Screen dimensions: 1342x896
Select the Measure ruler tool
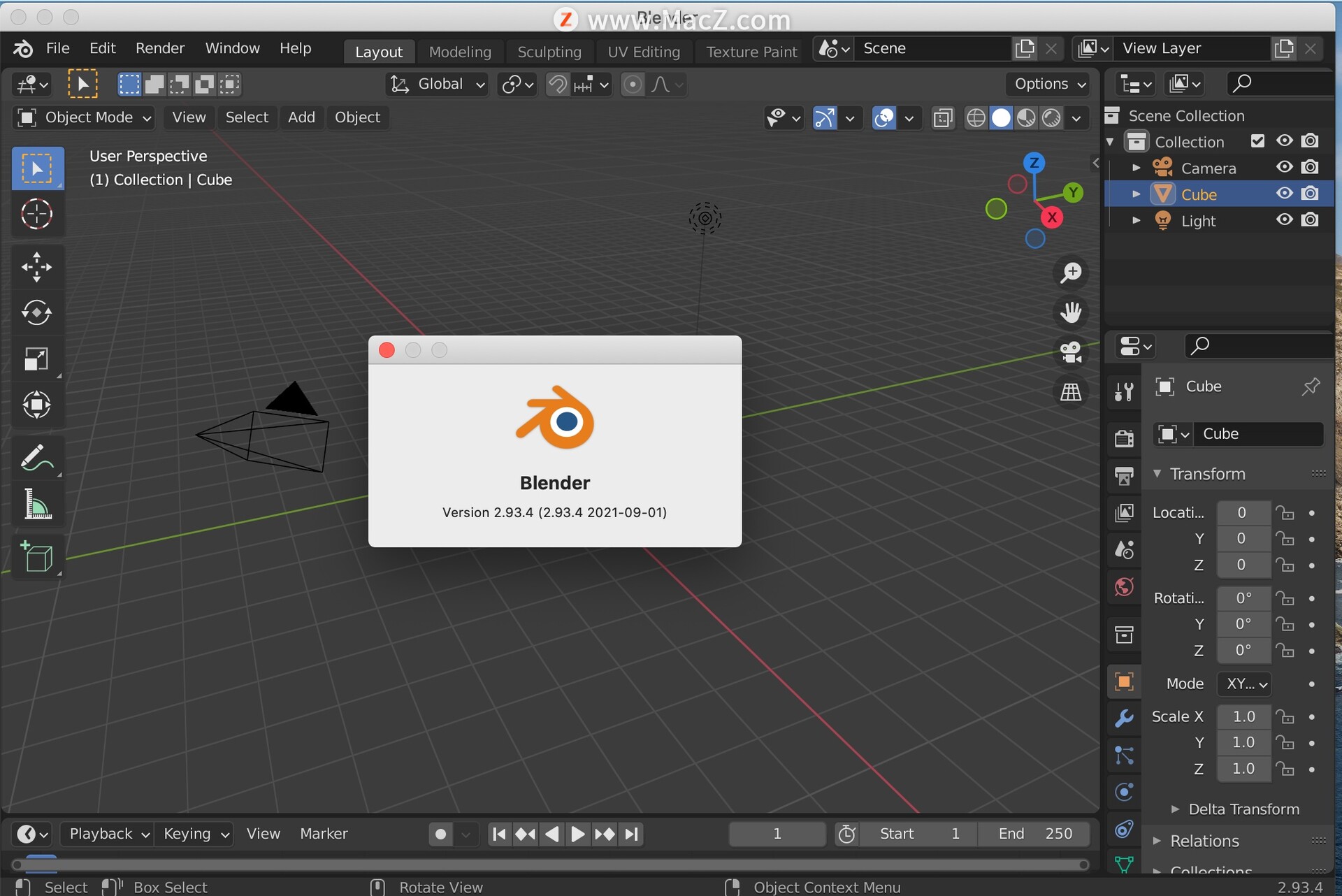pos(37,504)
